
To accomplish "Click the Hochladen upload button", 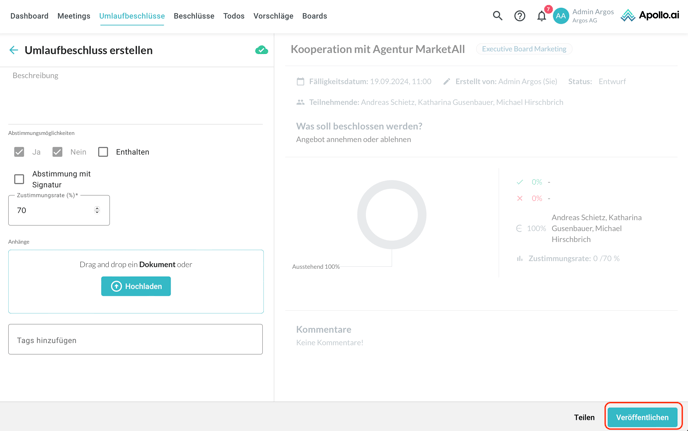I will tap(136, 286).
